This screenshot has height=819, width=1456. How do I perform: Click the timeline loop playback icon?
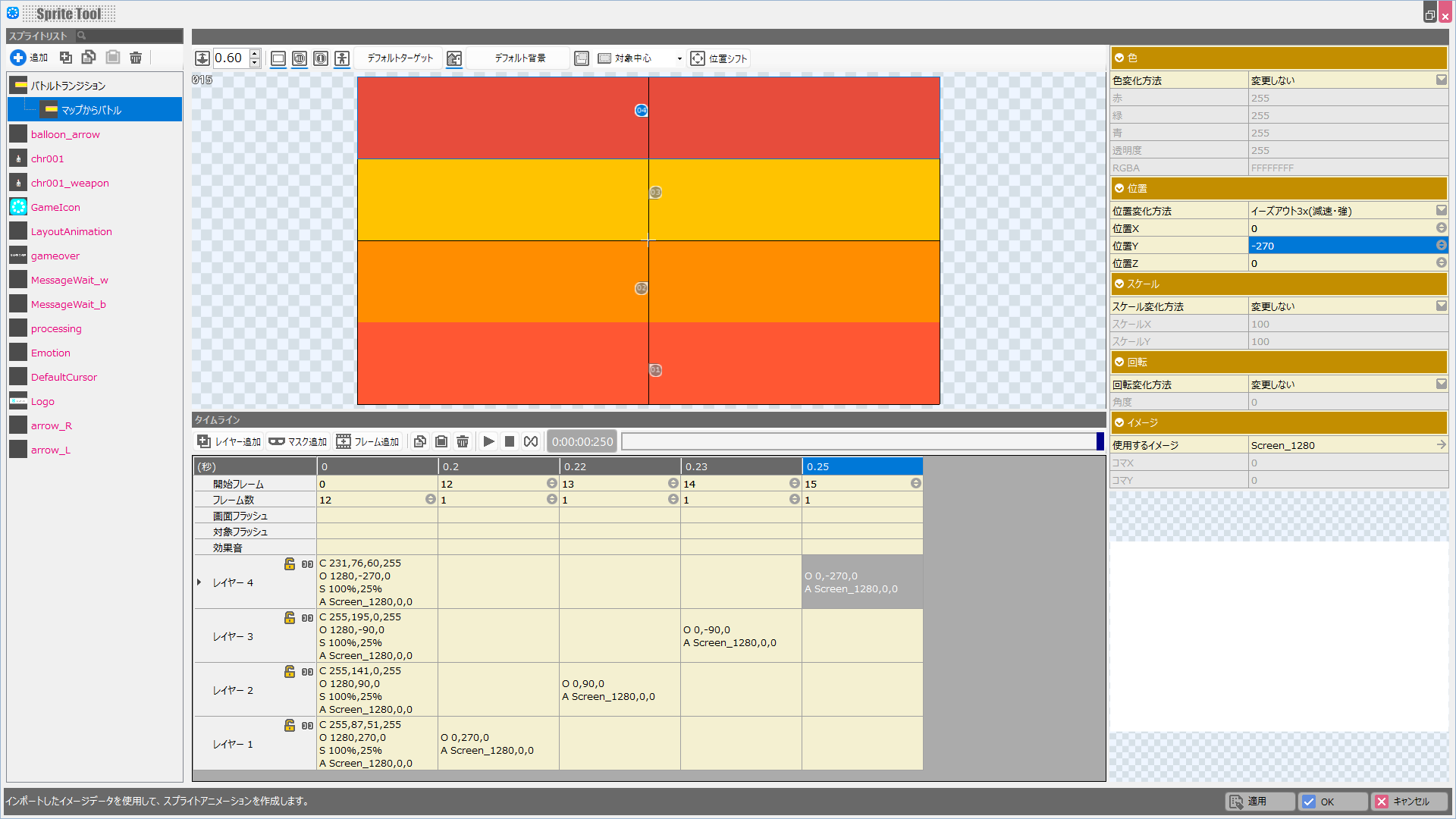click(x=531, y=441)
